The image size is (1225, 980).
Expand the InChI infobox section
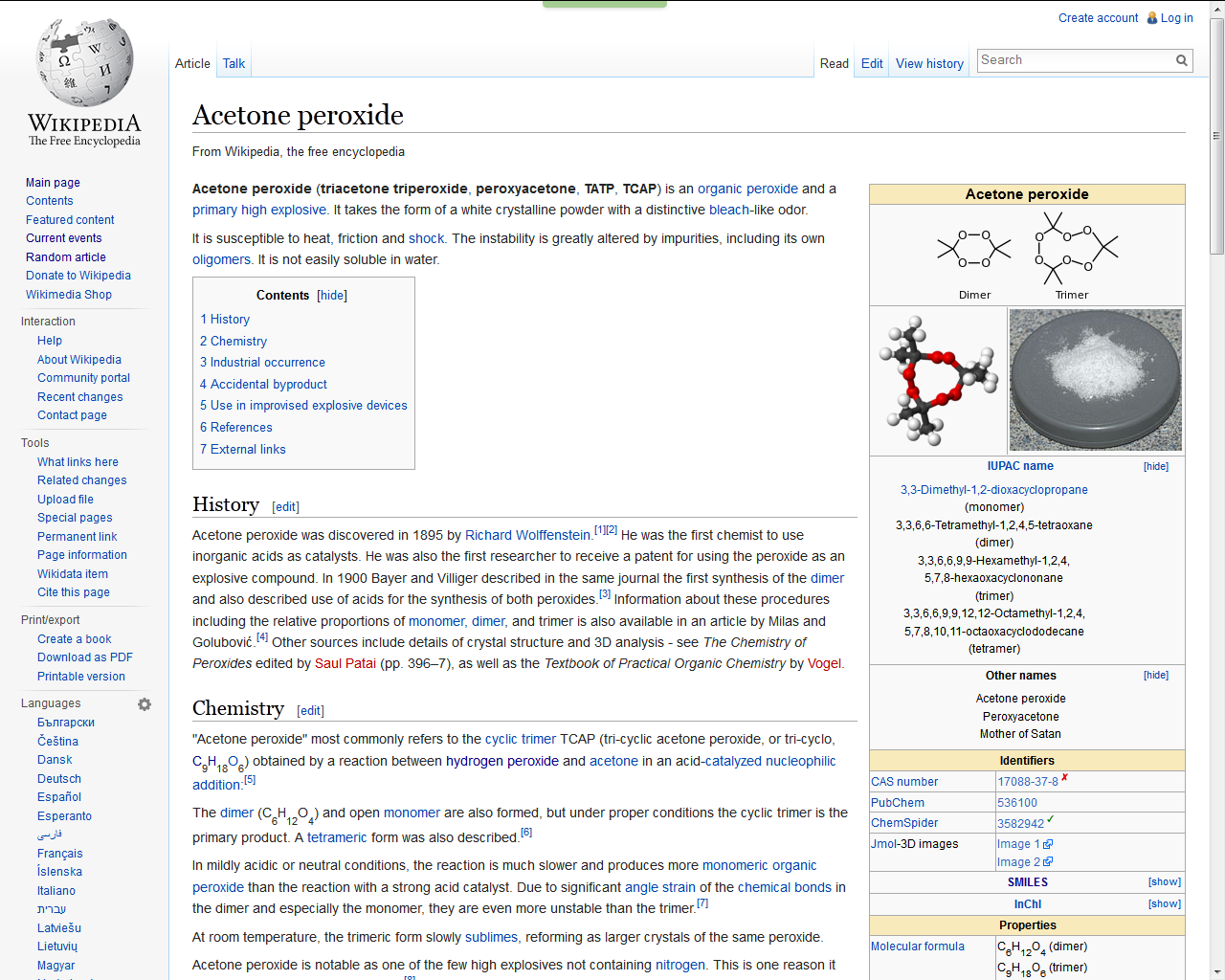(1164, 904)
